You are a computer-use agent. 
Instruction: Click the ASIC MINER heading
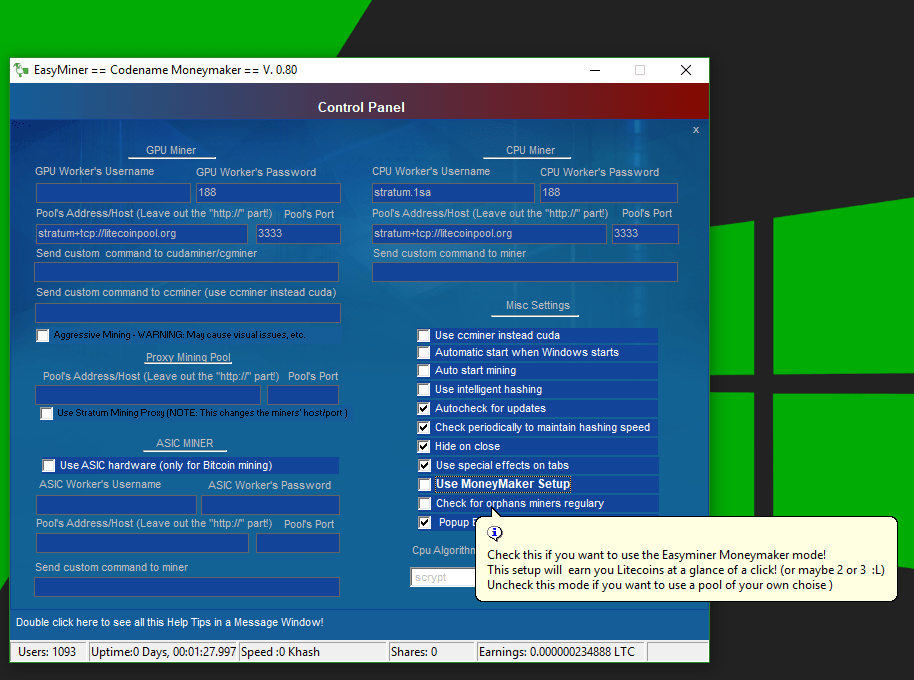185,443
